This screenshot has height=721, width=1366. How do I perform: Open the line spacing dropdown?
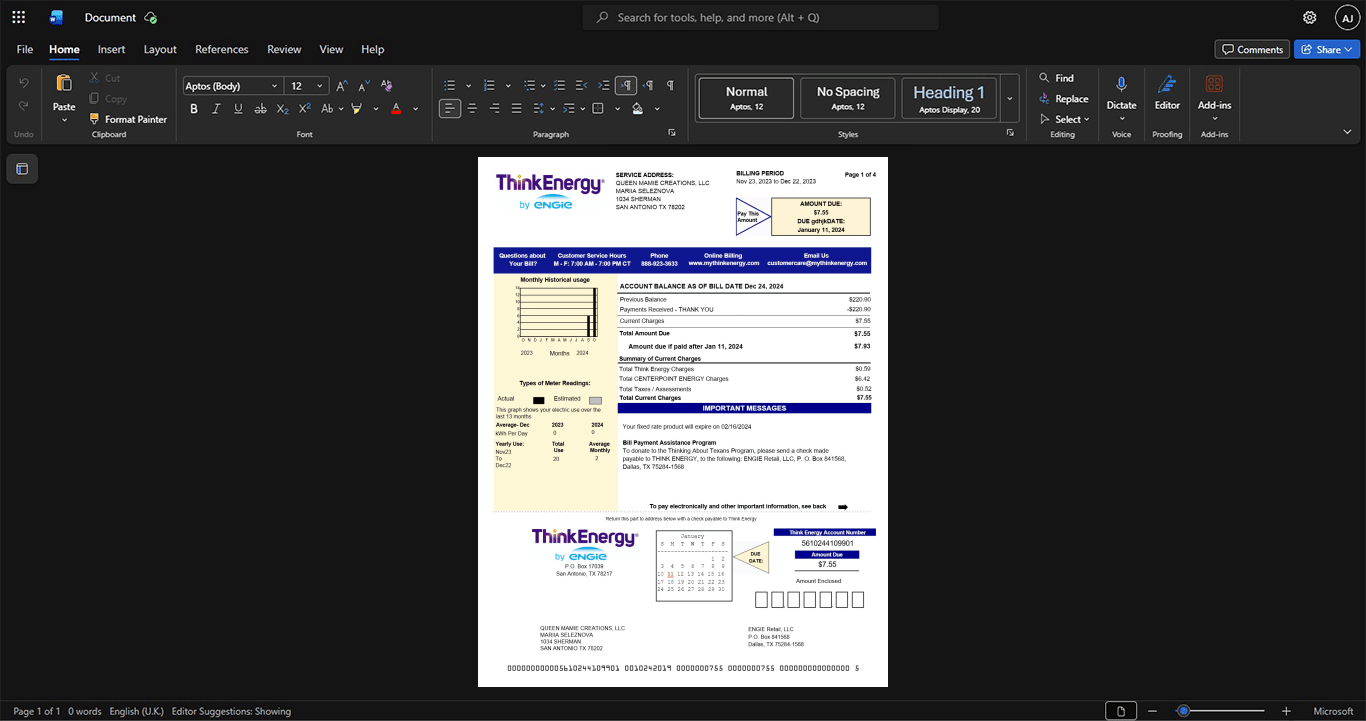542,108
